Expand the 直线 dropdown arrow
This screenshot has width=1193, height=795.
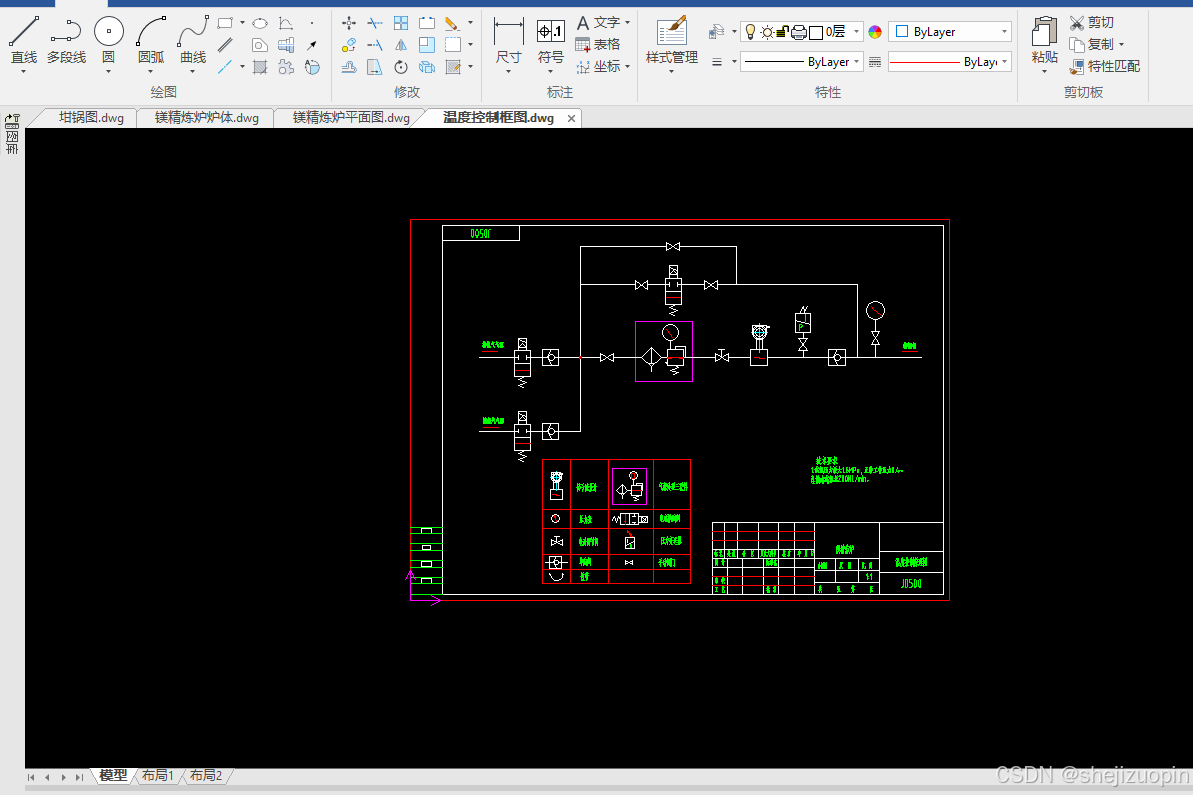pos(24,72)
